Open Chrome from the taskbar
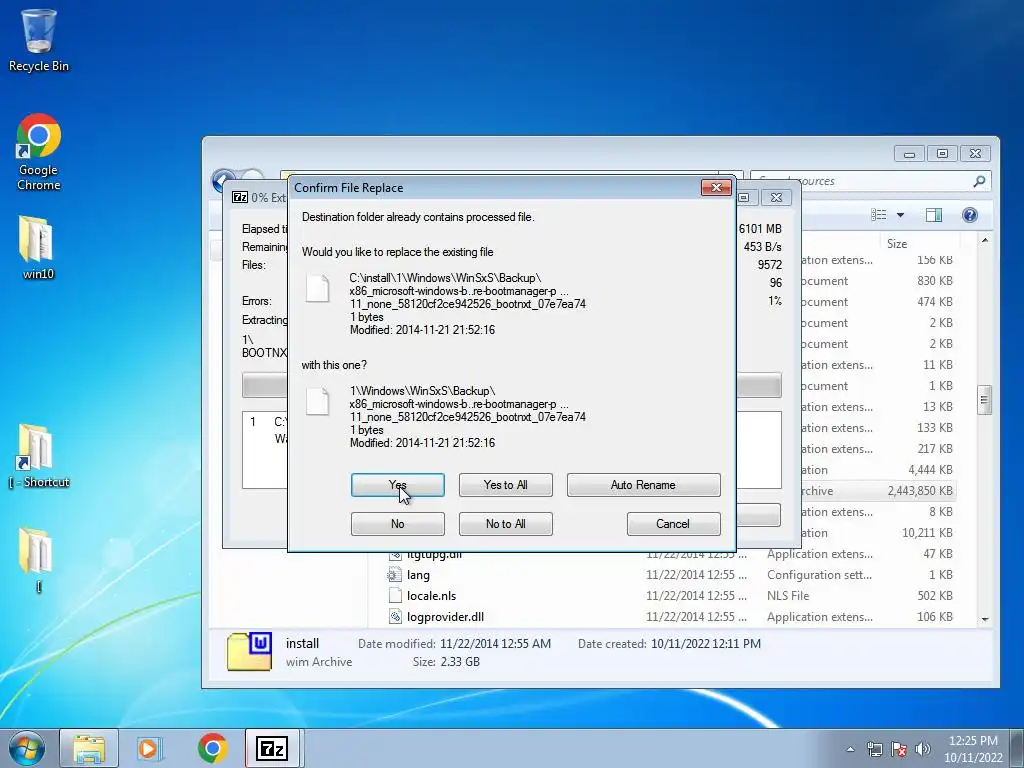Image resolution: width=1024 pixels, height=768 pixels. (212, 748)
